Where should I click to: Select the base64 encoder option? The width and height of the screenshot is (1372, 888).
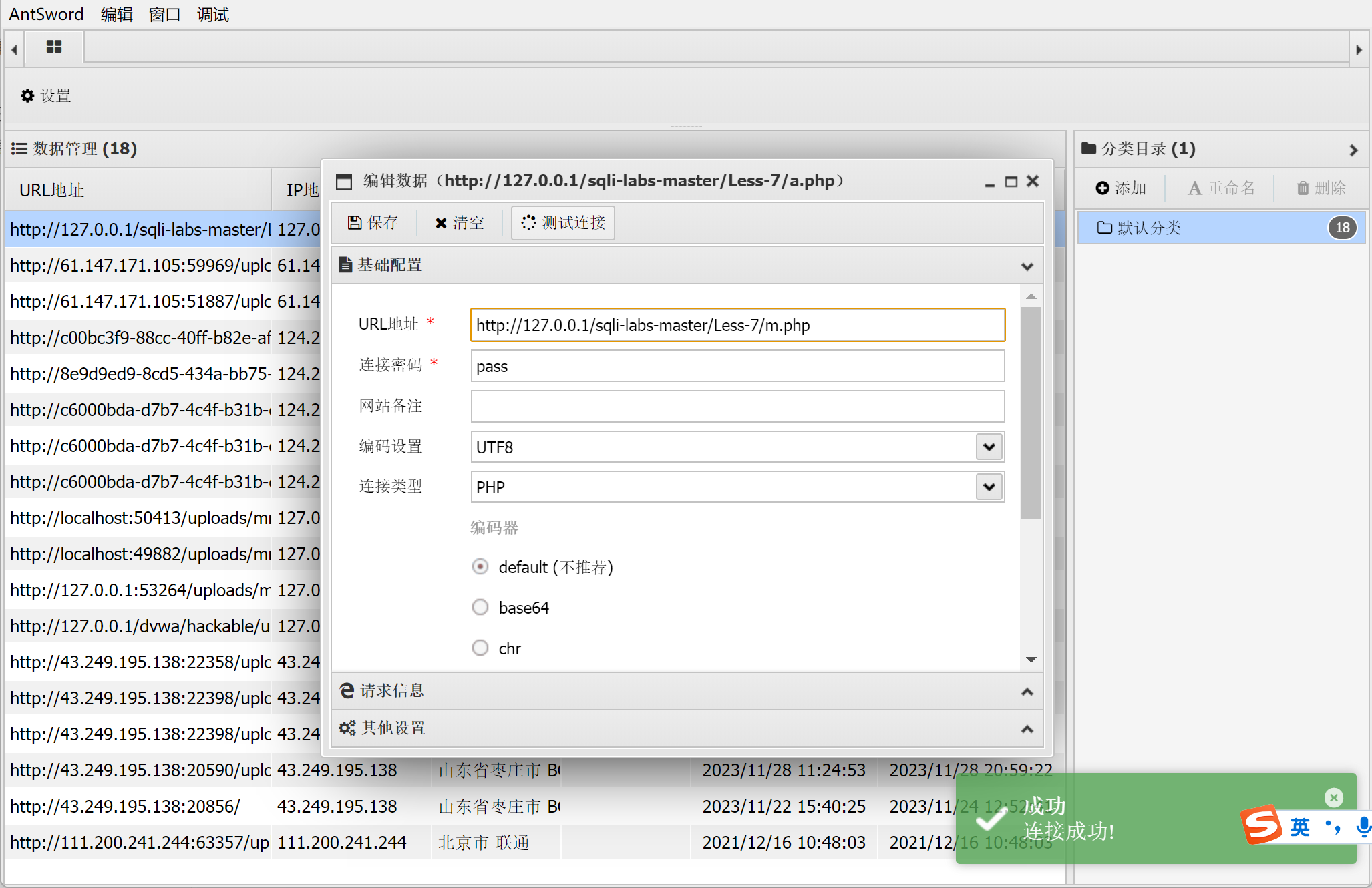tap(480, 608)
